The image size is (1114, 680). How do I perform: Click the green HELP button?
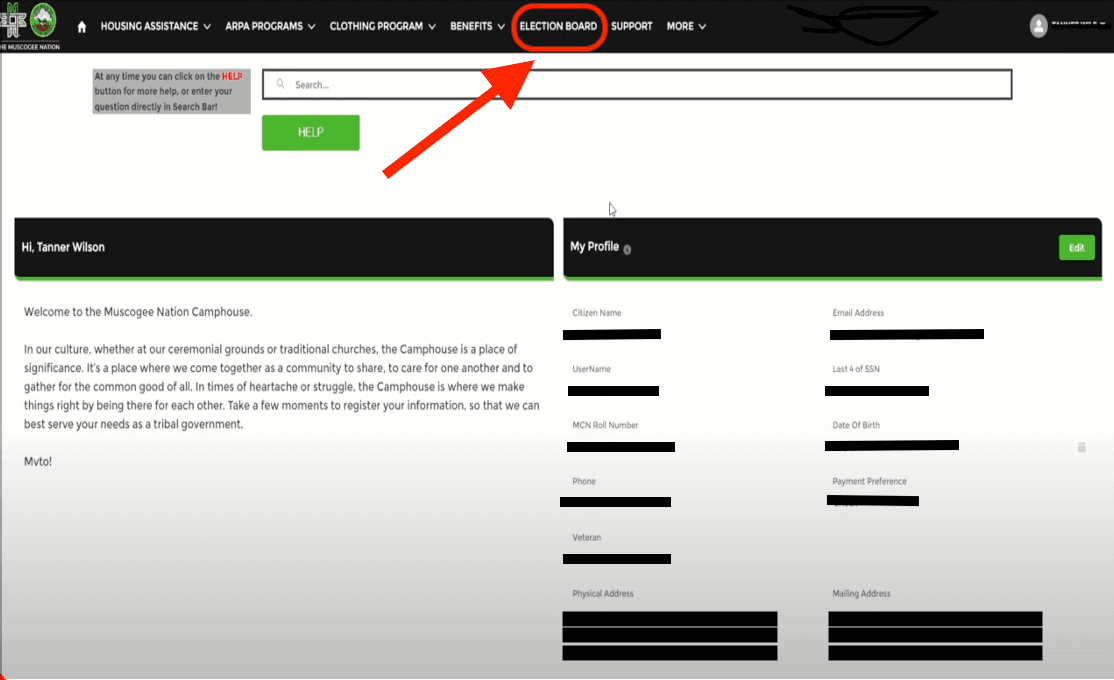pyautogui.click(x=310, y=132)
